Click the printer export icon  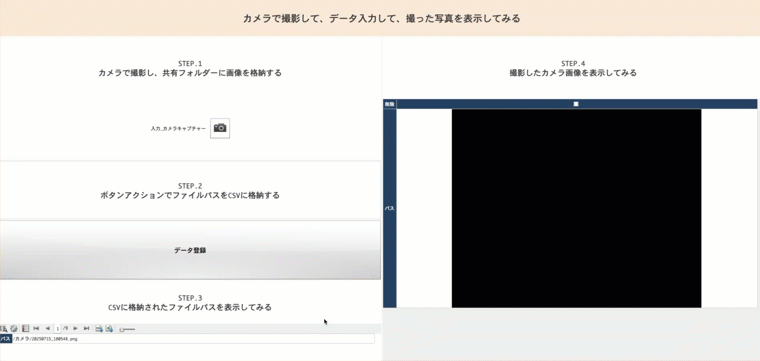tap(99, 329)
